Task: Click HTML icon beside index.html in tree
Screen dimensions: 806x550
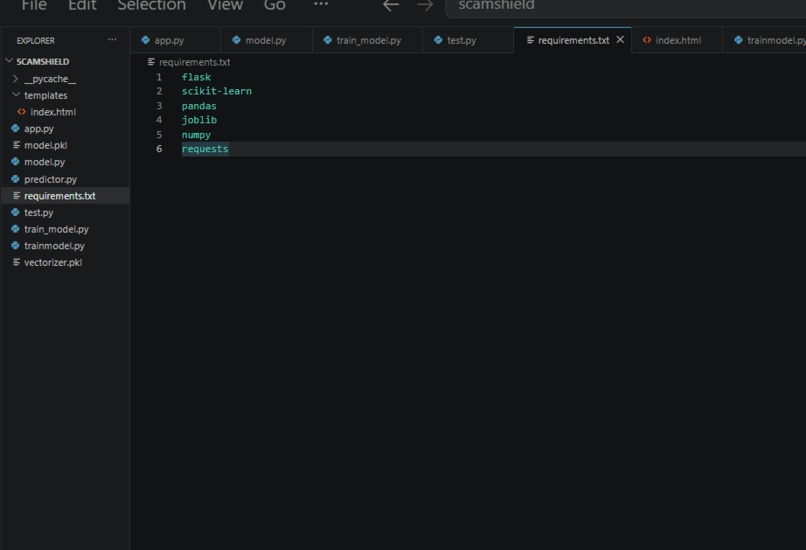Action: (22, 112)
